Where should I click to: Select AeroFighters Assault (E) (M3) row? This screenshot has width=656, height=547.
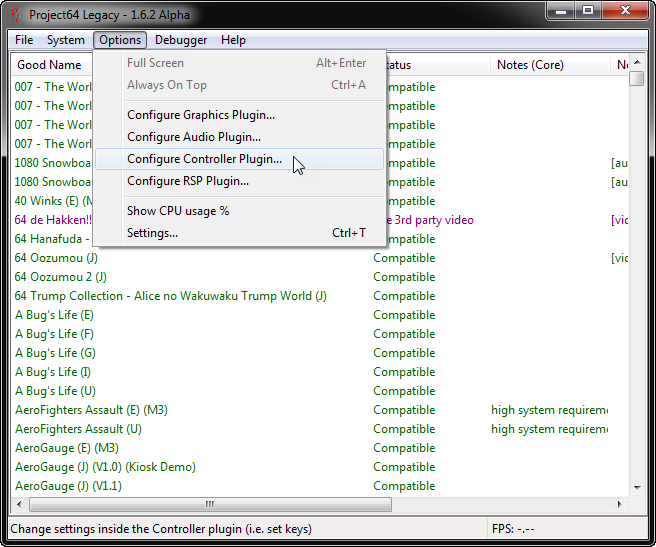(320, 410)
